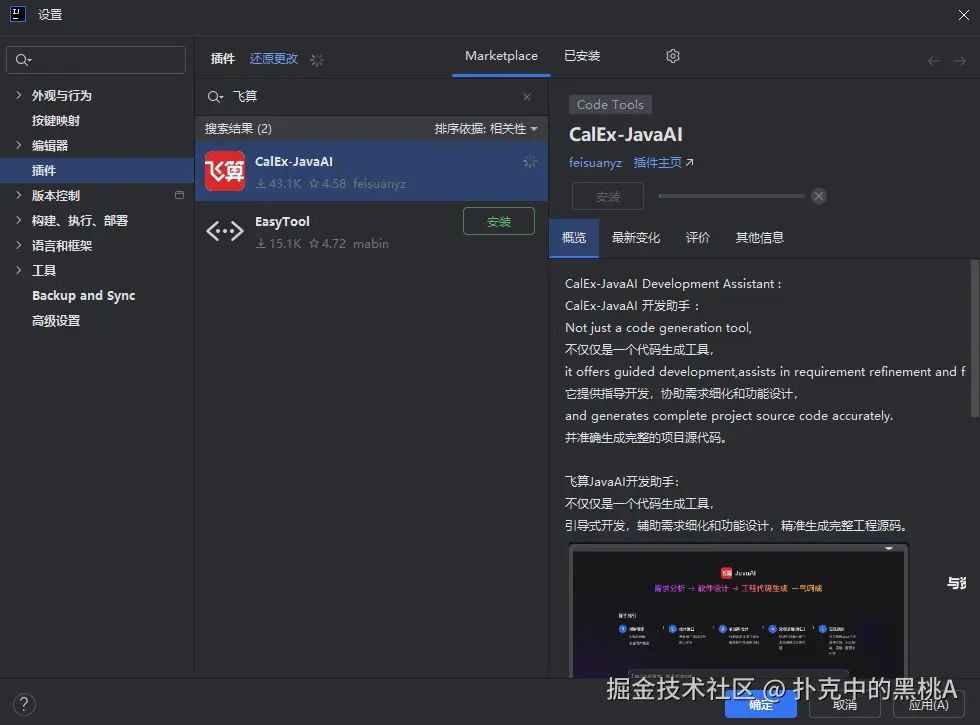
Task: Install the EasyTool plugin
Action: click(x=499, y=221)
